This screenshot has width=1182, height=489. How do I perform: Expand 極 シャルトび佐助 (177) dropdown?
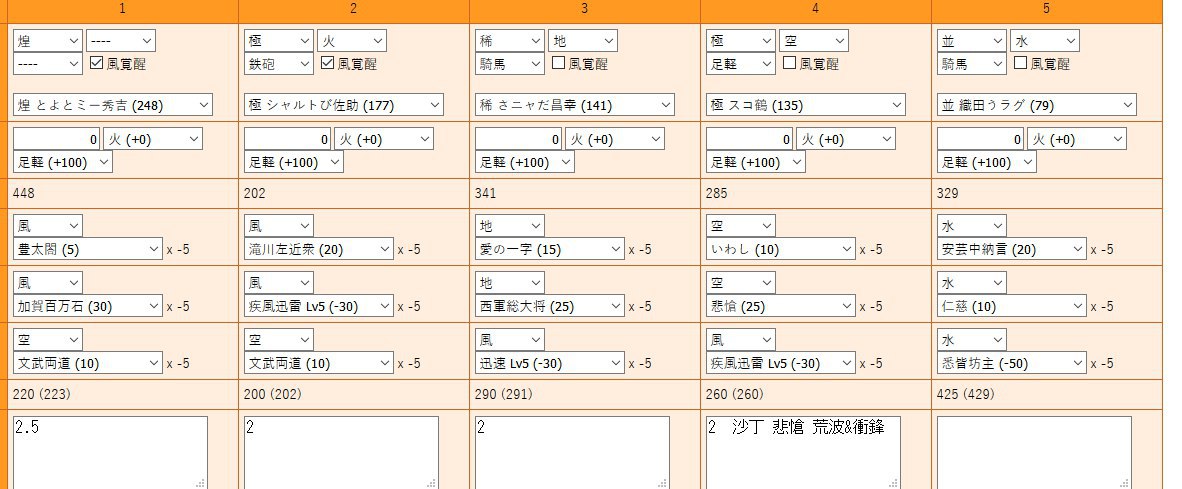click(344, 105)
